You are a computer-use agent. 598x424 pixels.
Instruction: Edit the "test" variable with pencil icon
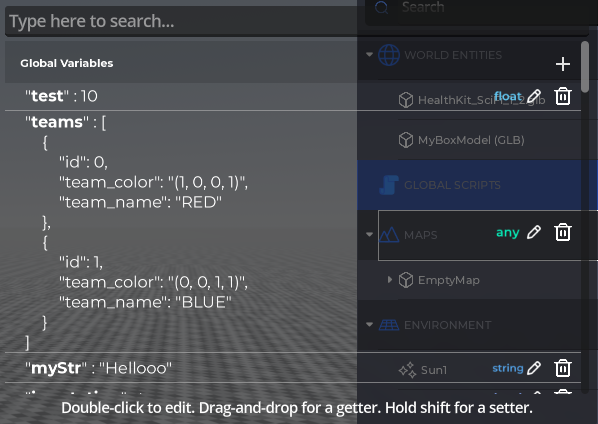(534, 96)
